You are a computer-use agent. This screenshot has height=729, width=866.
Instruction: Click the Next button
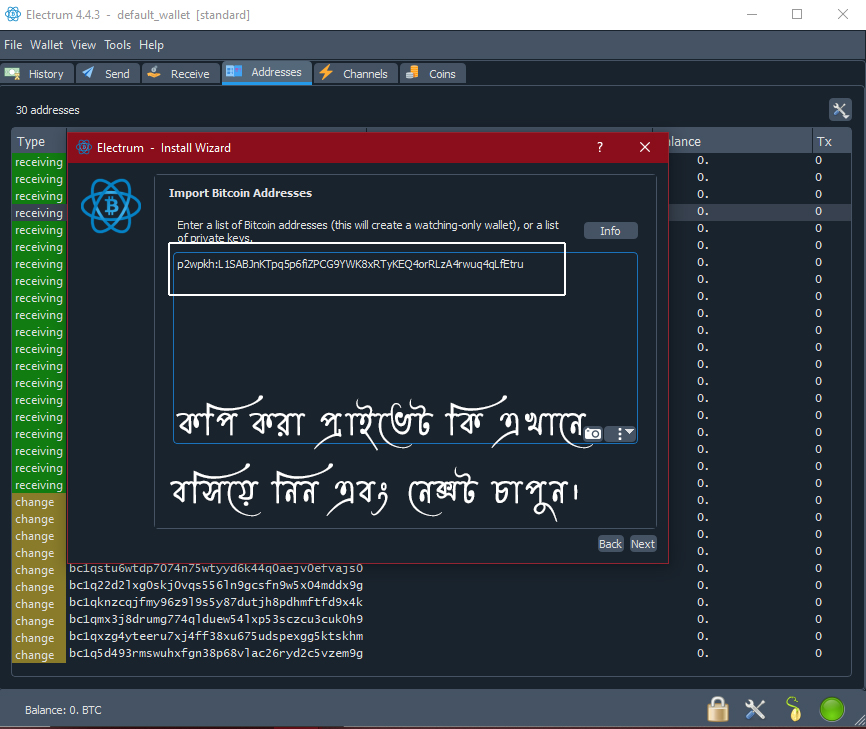[x=643, y=544]
